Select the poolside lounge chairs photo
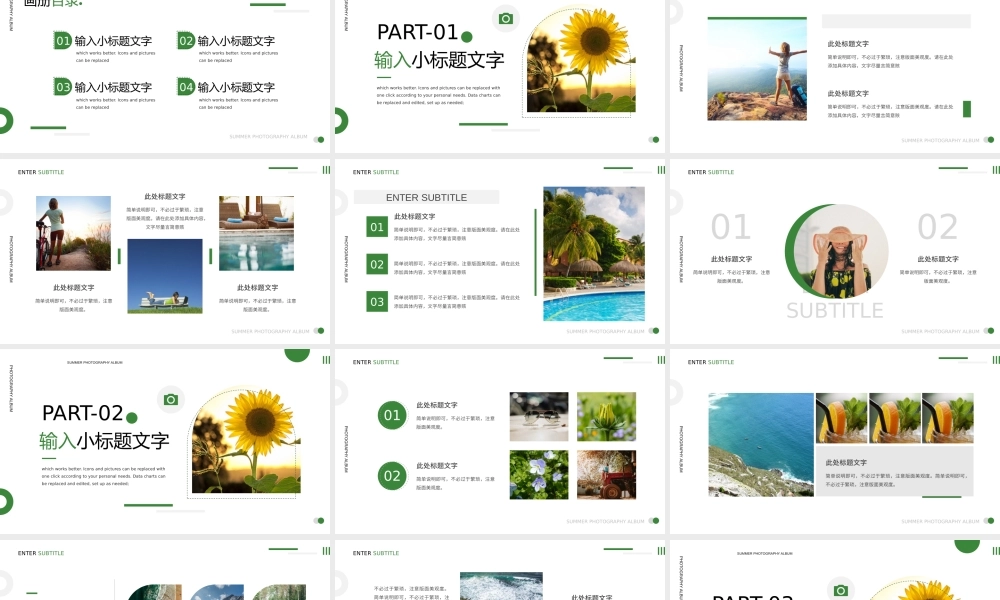The image size is (1000, 600). (256, 233)
